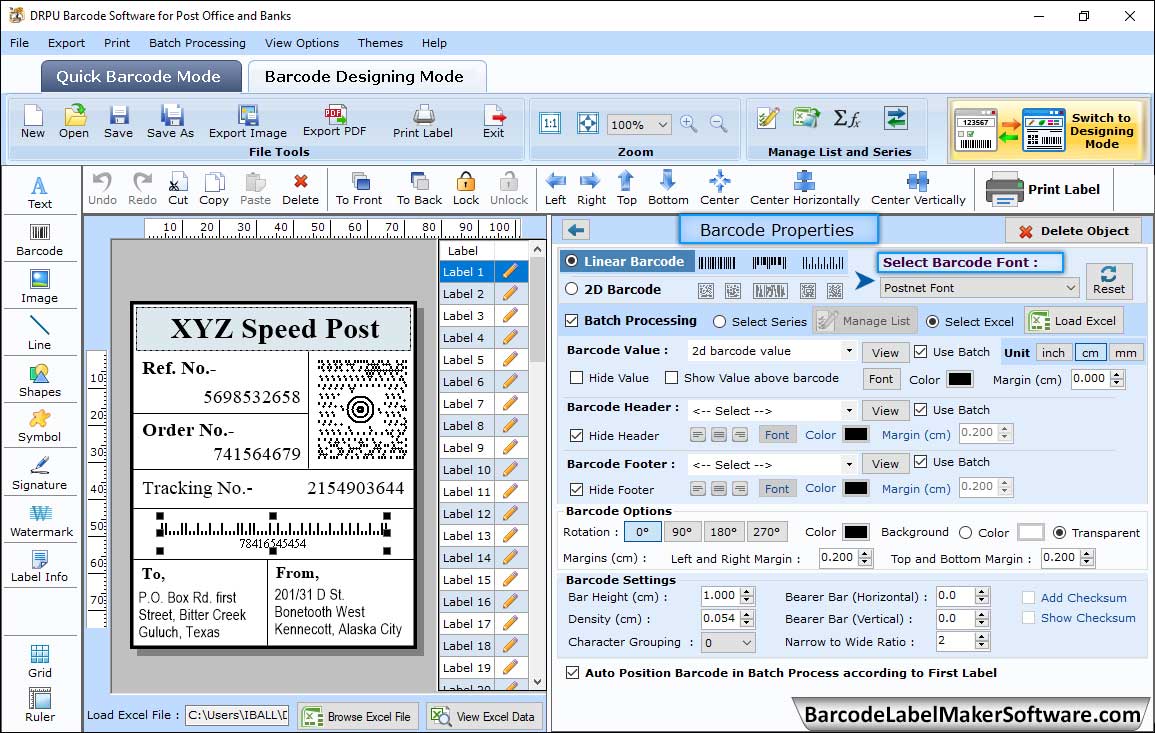This screenshot has width=1155, height=733.
Task: Click the Lock object icon
Action: pyautogui.click(x=466, y=187)
